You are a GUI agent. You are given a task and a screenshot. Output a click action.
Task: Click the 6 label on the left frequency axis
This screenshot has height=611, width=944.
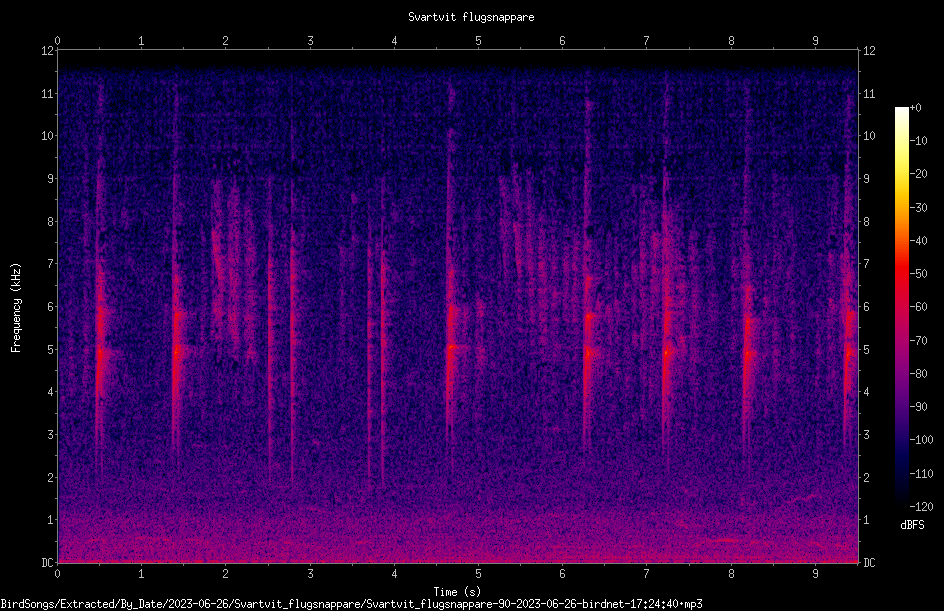[51, 306]
